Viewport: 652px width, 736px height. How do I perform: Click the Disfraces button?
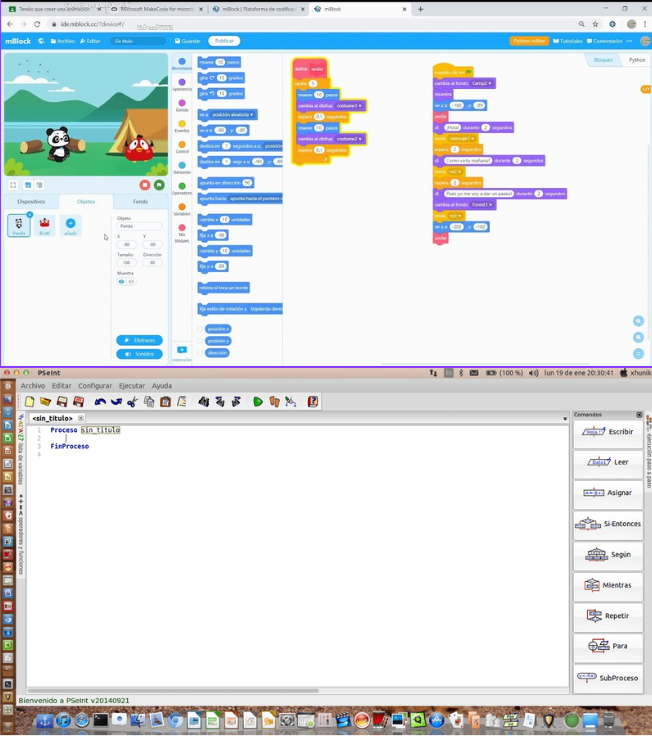pos(139,340)
